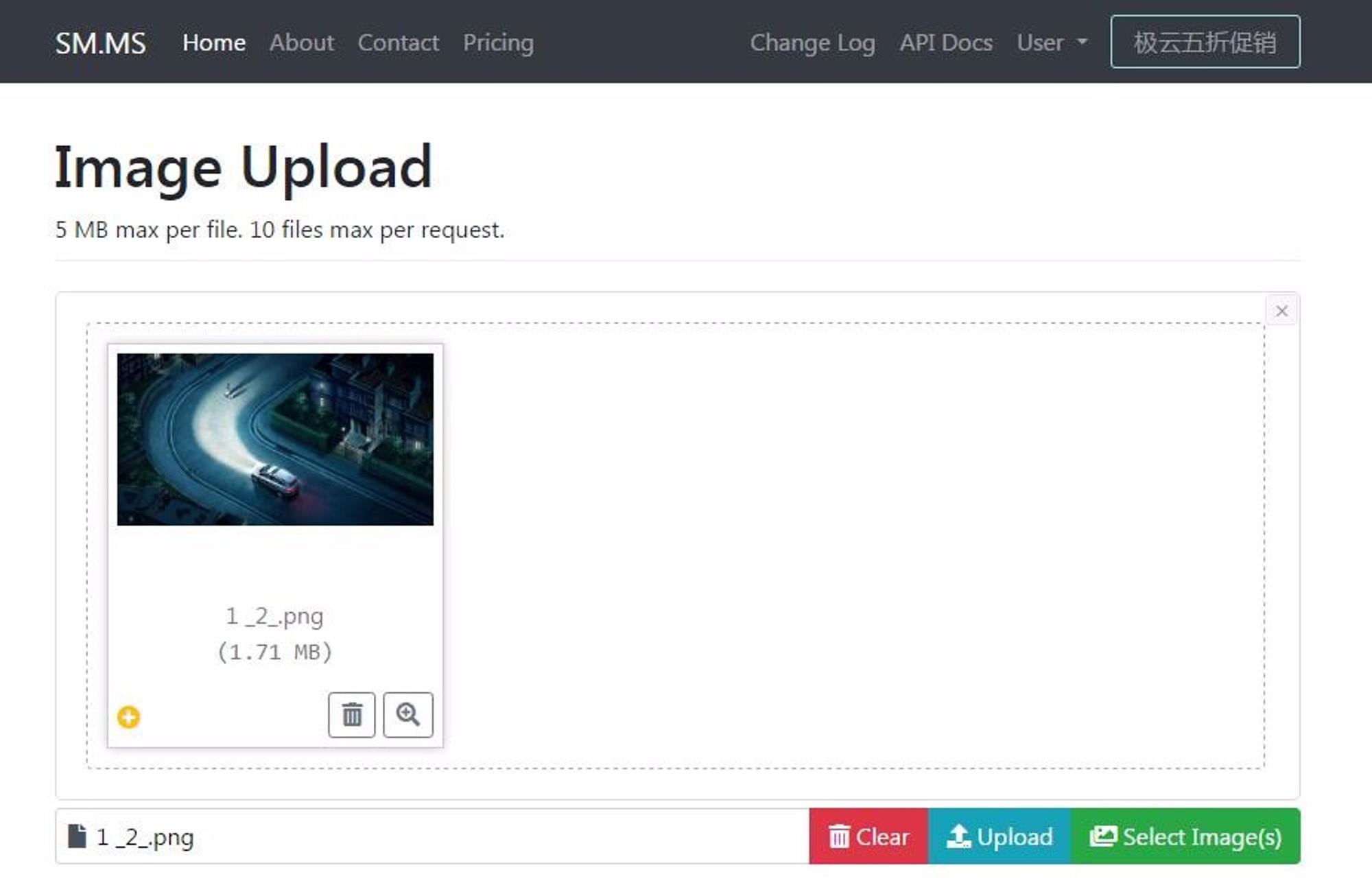
Task: Open the Contact page
Action: pyautogui.click(x=399, y=43)
